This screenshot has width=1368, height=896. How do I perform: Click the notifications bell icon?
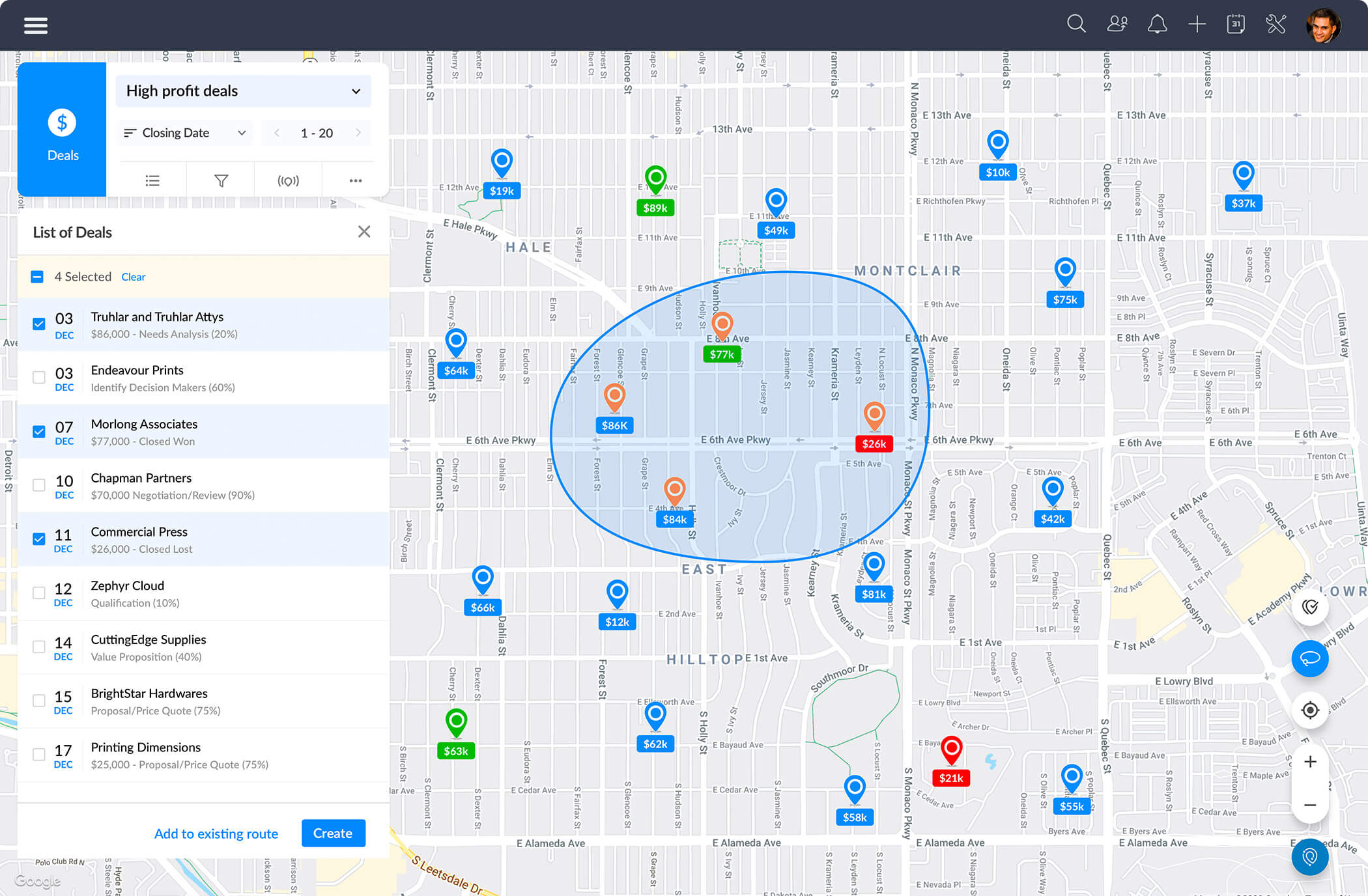(x=1158, y=24)
